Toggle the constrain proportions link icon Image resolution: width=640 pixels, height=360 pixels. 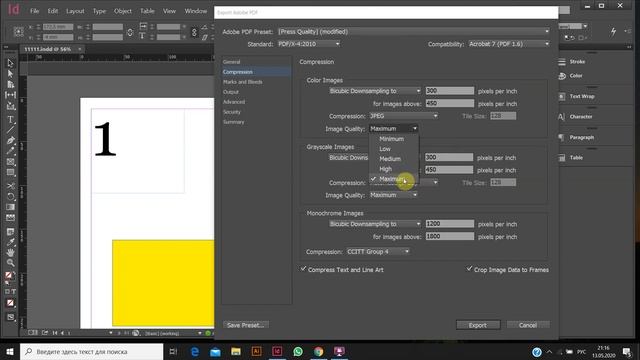pos(130,32)
